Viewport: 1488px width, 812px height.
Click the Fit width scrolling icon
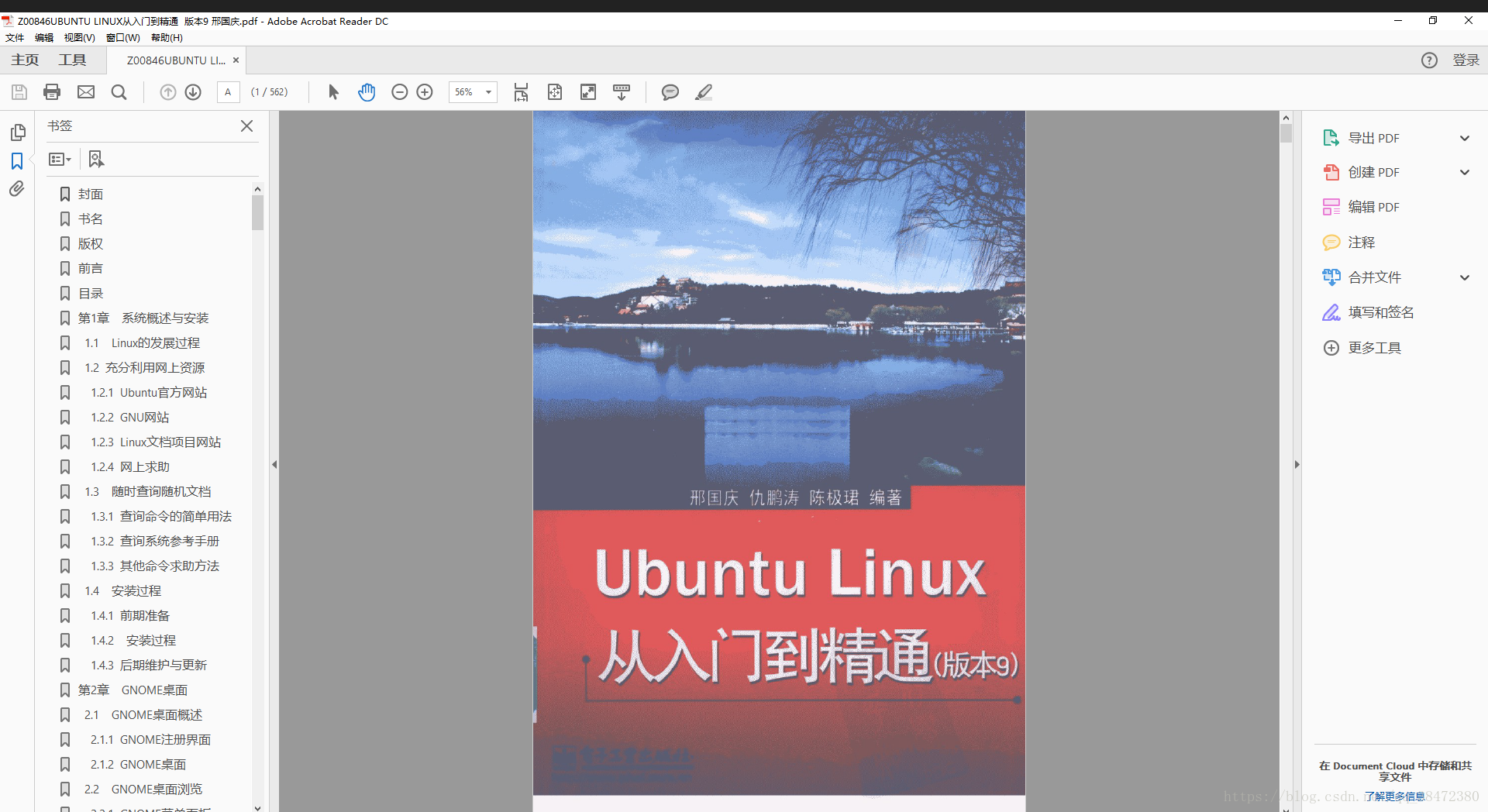[522, 92]
